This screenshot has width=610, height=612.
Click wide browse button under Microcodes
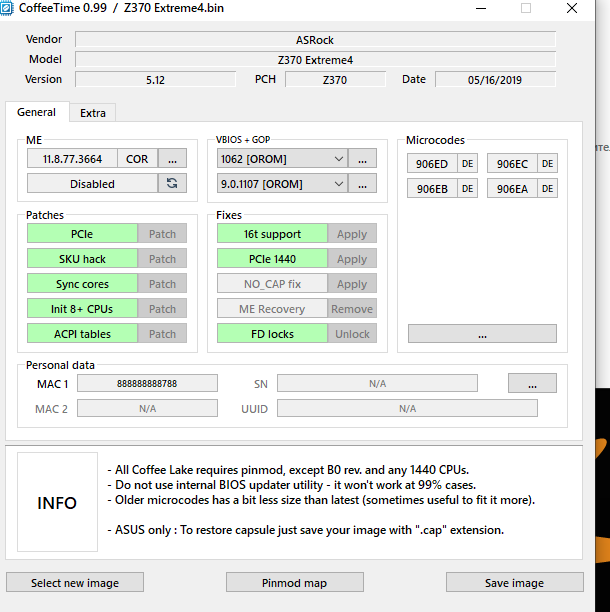coord(482,334)
